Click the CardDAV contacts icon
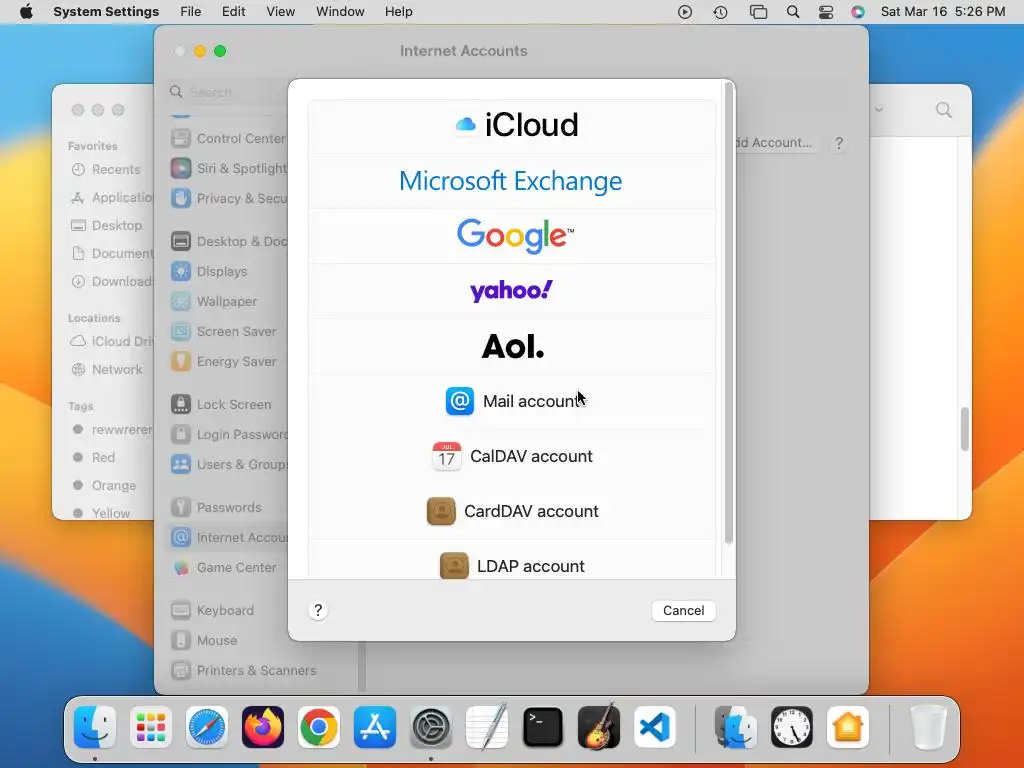This screenshot has width=1024, height=768. pyautogui.click(x=441, y=511)
